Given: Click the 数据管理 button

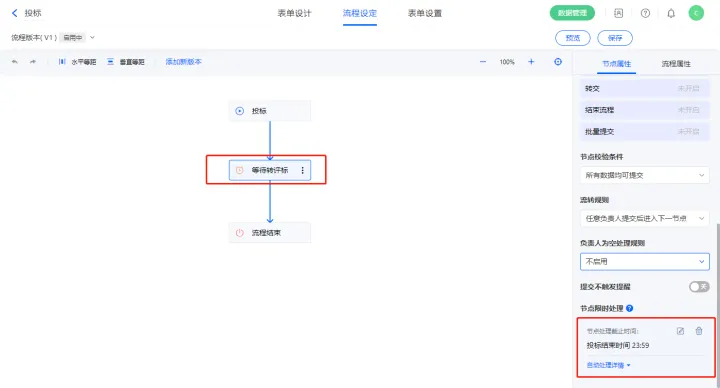Looking at the screenshot, I should (x=572, y=13).
